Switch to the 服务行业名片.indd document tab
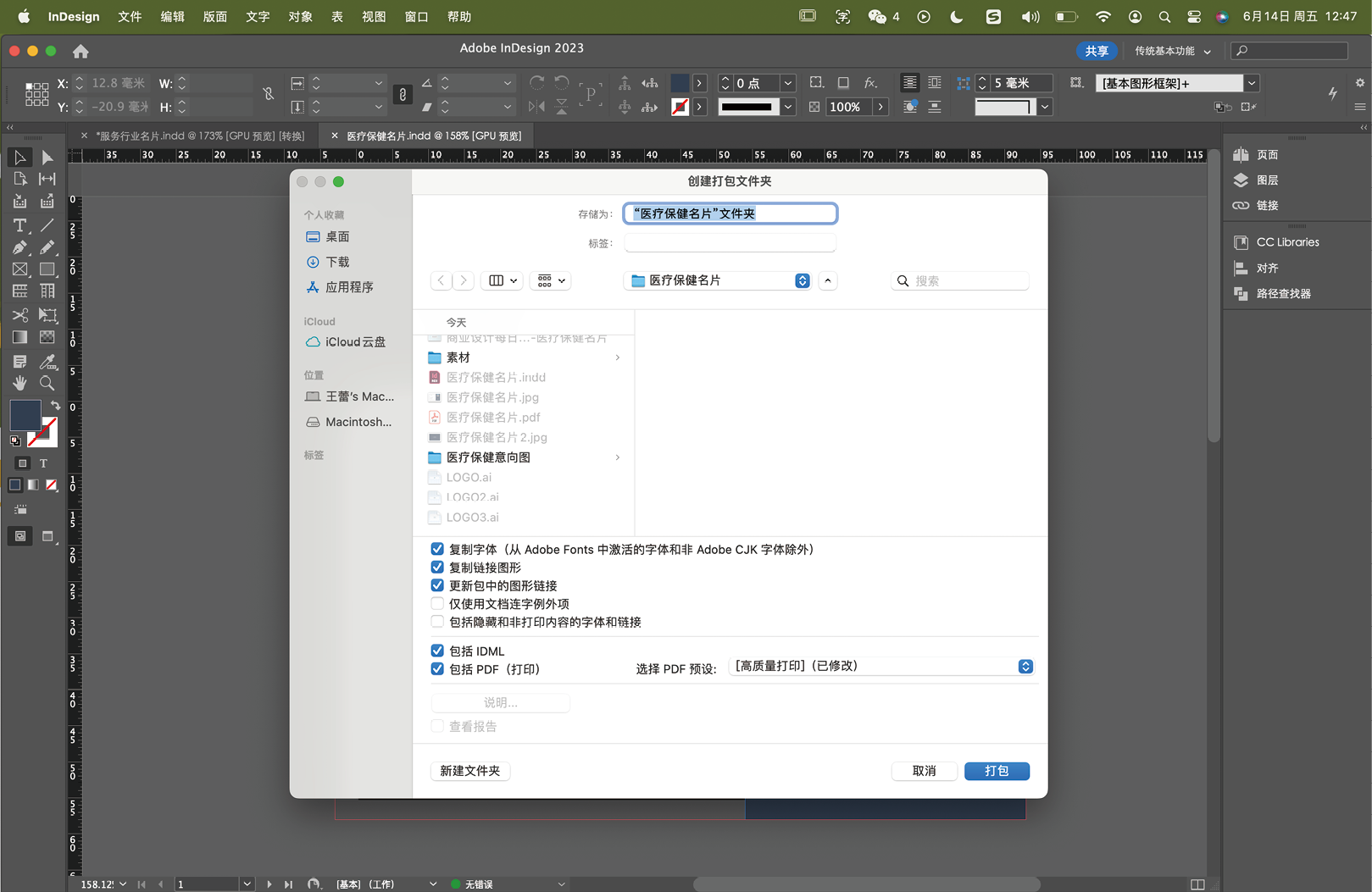Image resolution: width=1372 pixels, height=892 pixels. coord(199,136)
